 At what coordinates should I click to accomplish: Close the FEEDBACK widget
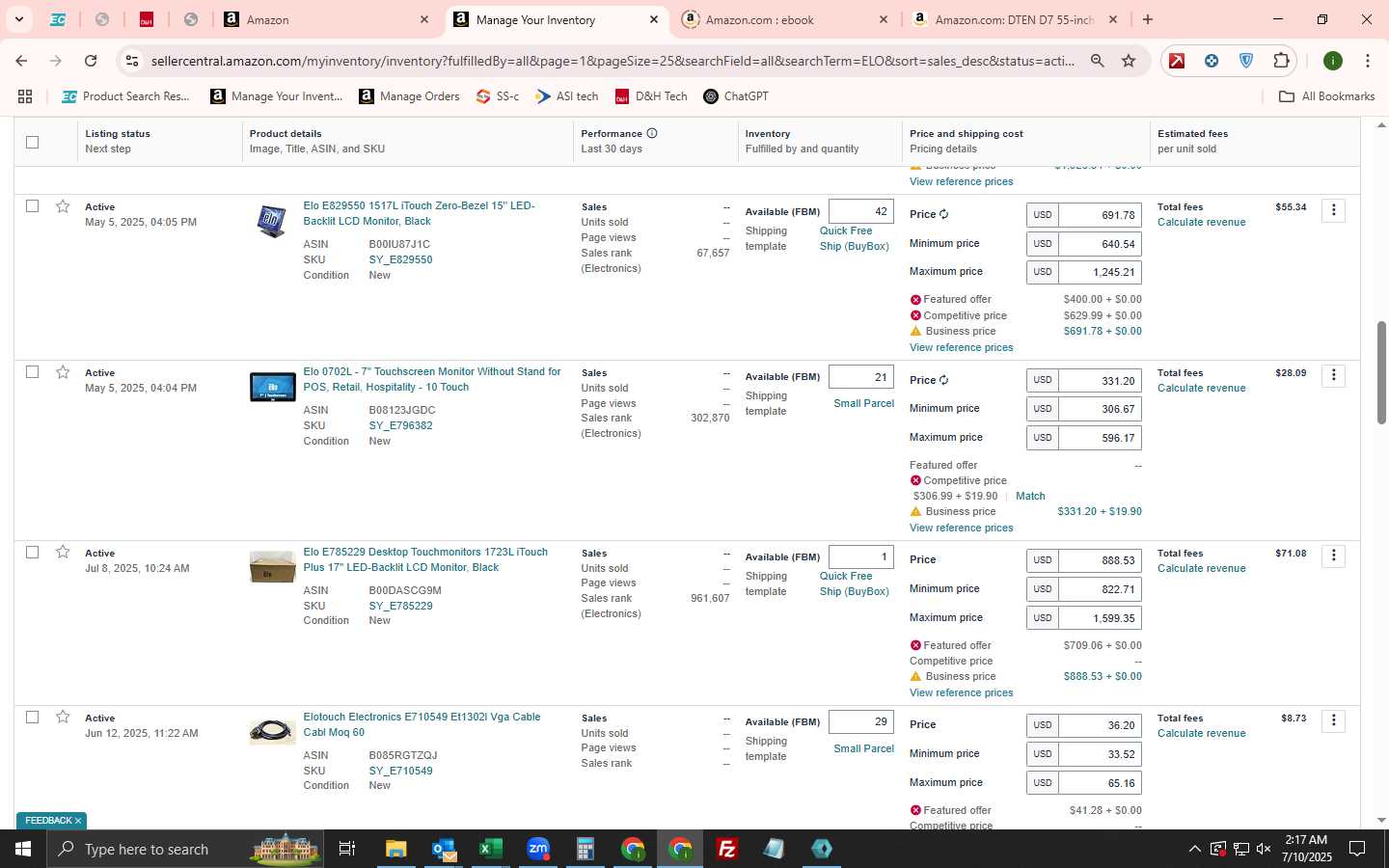point(78,821)
